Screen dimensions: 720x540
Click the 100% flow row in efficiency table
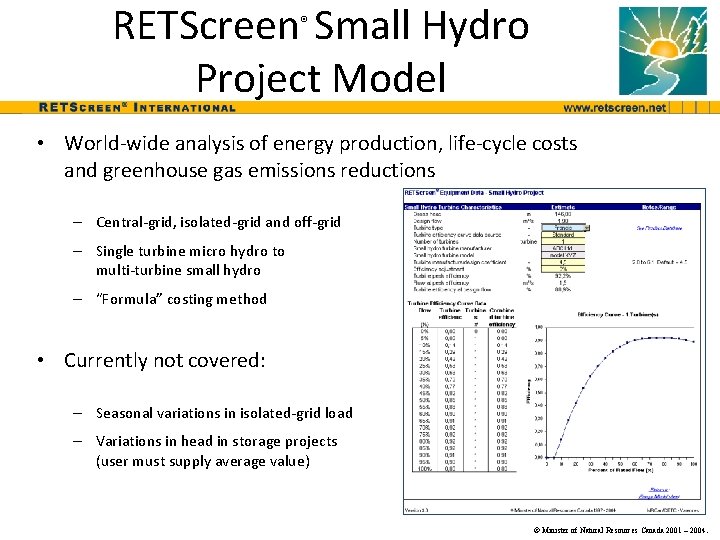[x=464, y=469]
